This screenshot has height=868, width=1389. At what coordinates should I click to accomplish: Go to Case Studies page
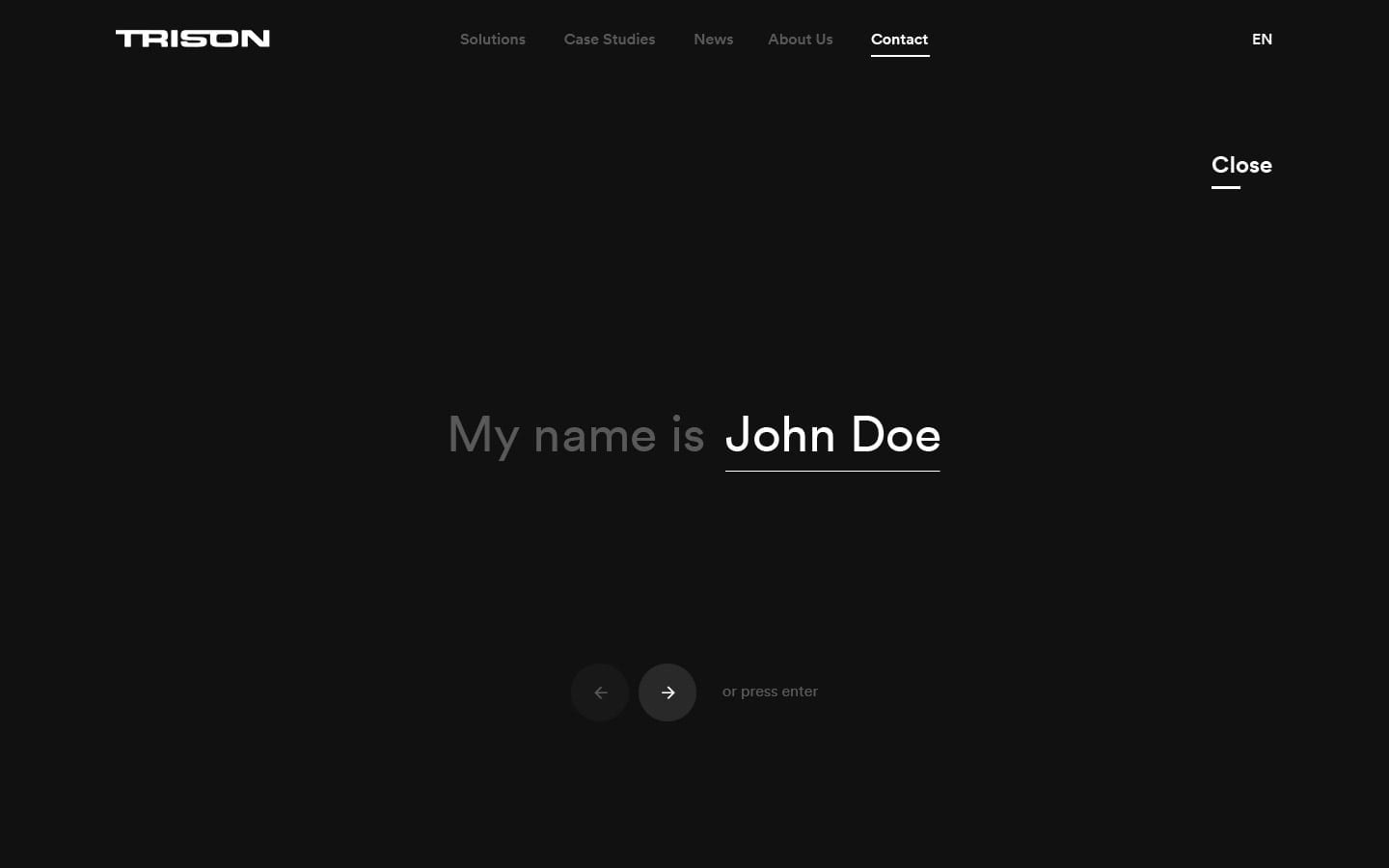pyautogui.click(x=609, y=40)
